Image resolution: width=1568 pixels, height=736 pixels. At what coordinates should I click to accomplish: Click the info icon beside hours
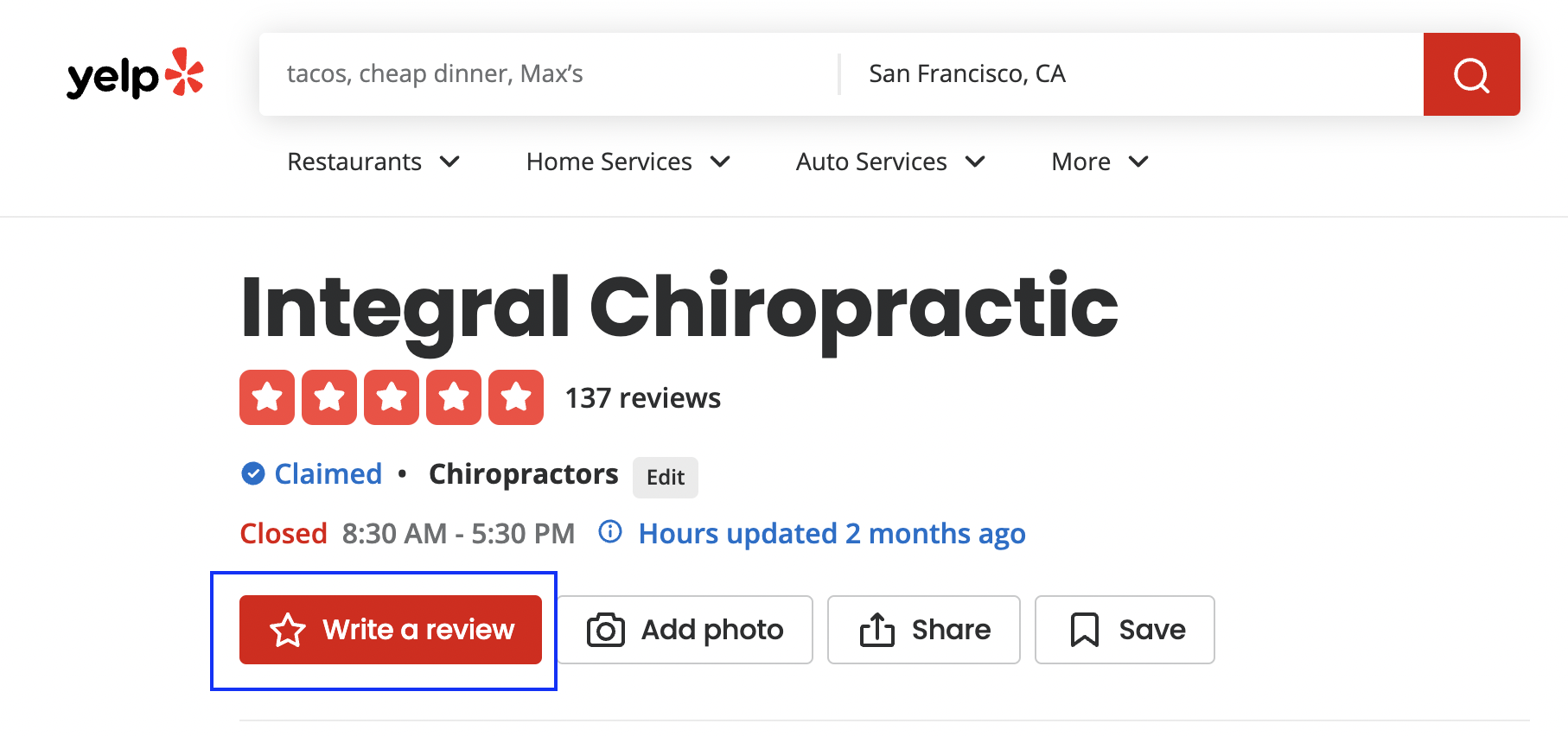click(610, 532)
